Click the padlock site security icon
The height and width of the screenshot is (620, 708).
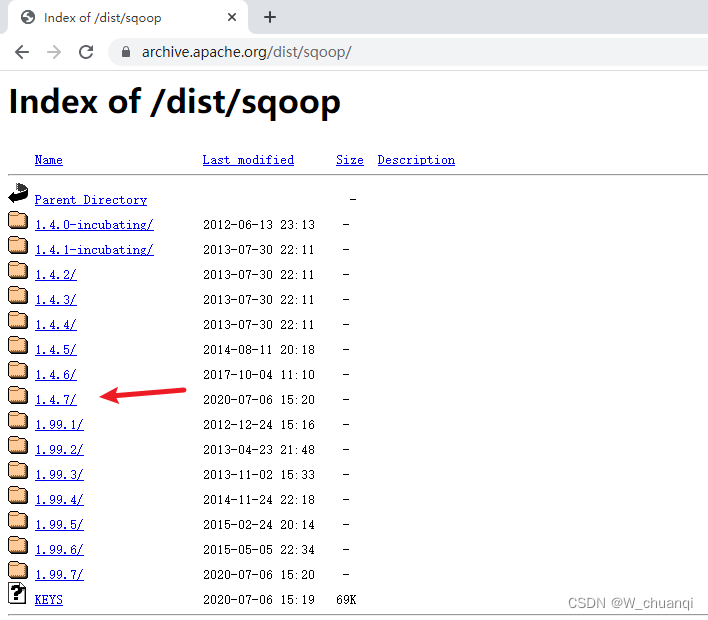point(126,52)
